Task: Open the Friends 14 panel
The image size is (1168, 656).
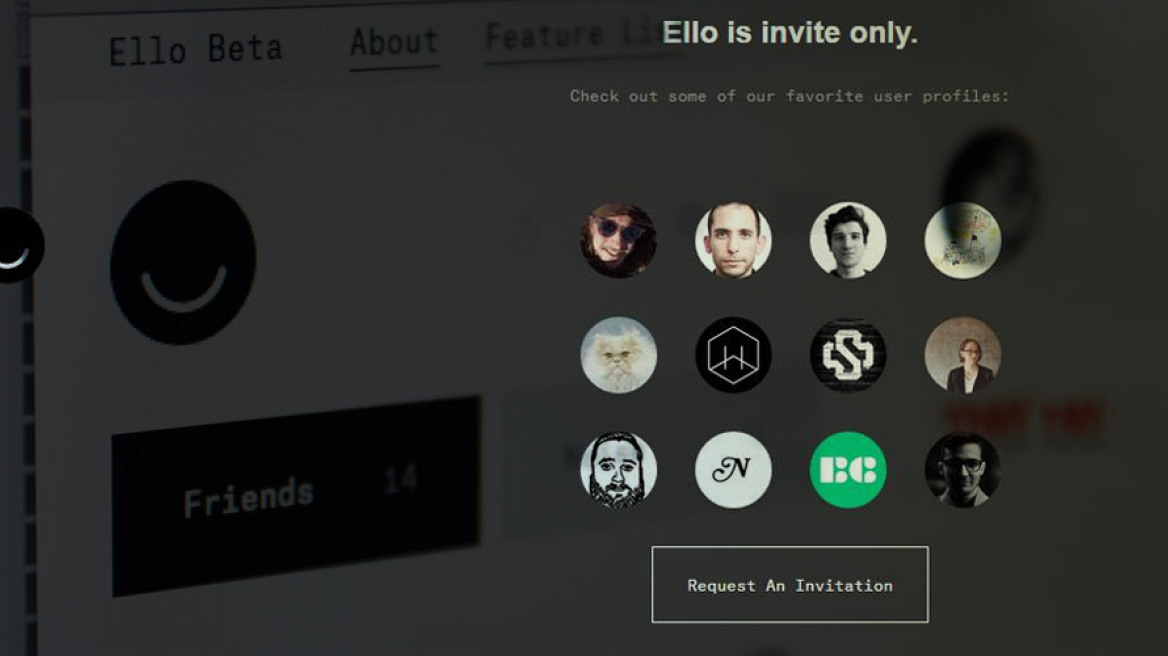Action: click(x=296, y=496)
